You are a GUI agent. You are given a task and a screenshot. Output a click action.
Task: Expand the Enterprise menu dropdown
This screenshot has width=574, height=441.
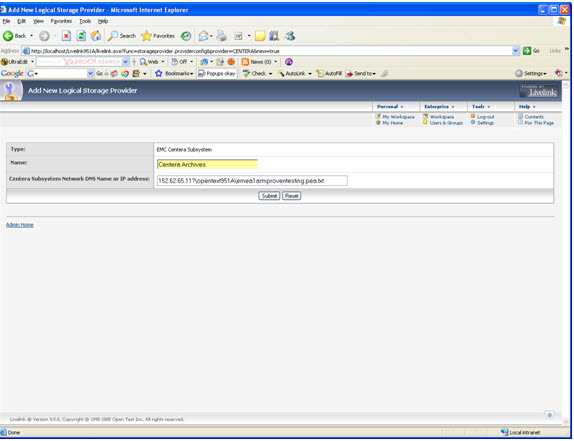[x=439, y=106]
